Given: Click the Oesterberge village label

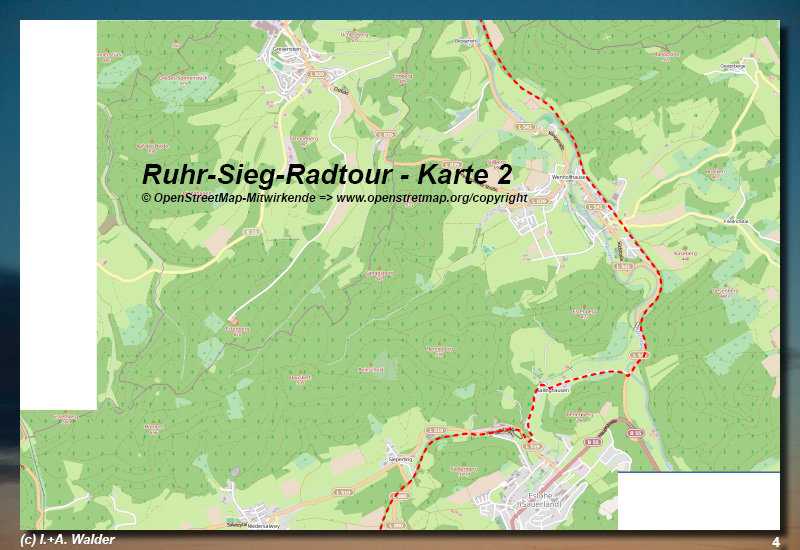Looking at the screenshot, I should [733, 66].
